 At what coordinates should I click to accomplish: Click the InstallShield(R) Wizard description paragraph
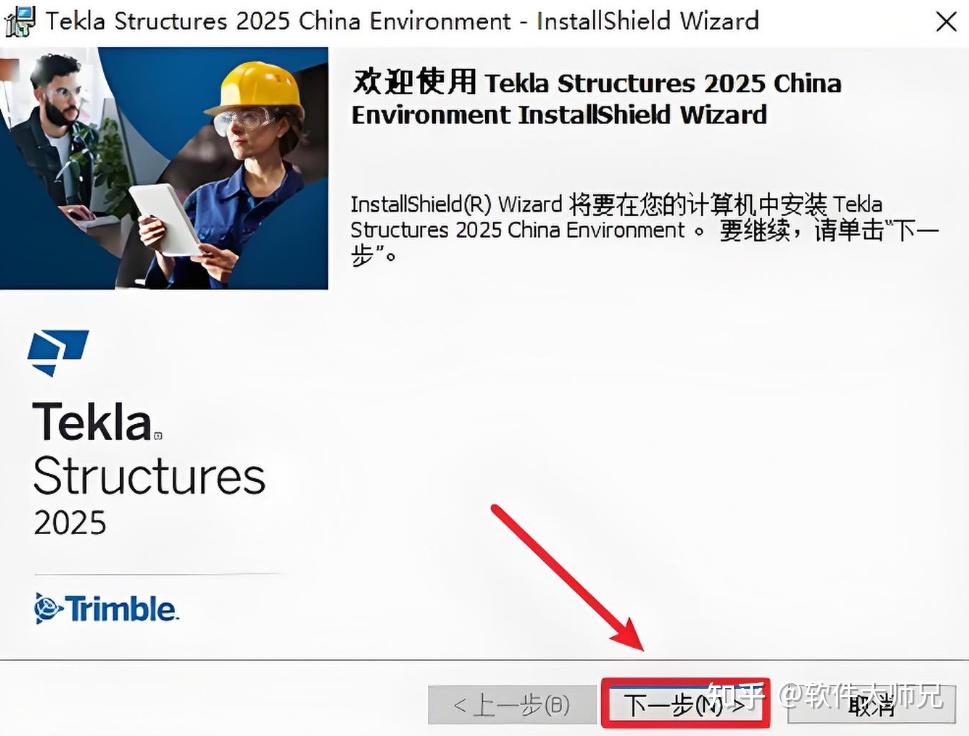(x=645, y=230)
